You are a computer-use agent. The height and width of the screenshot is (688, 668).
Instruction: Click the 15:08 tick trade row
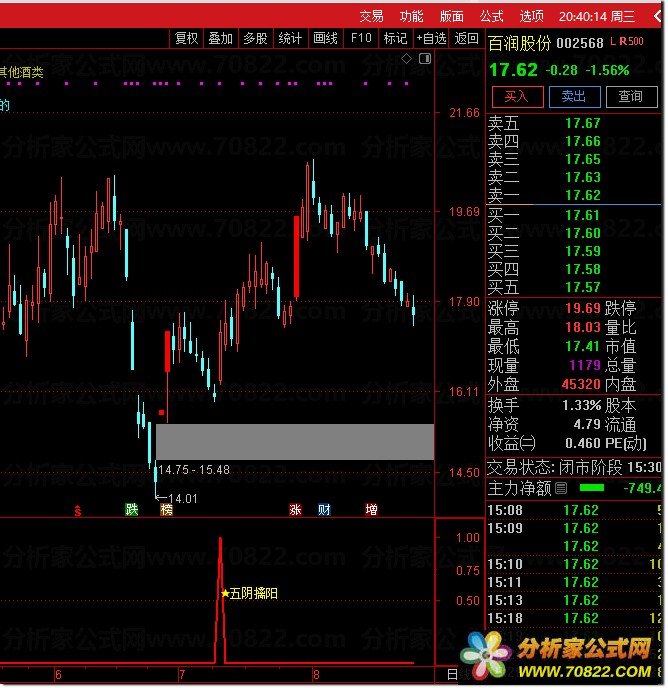pos(575,510)
